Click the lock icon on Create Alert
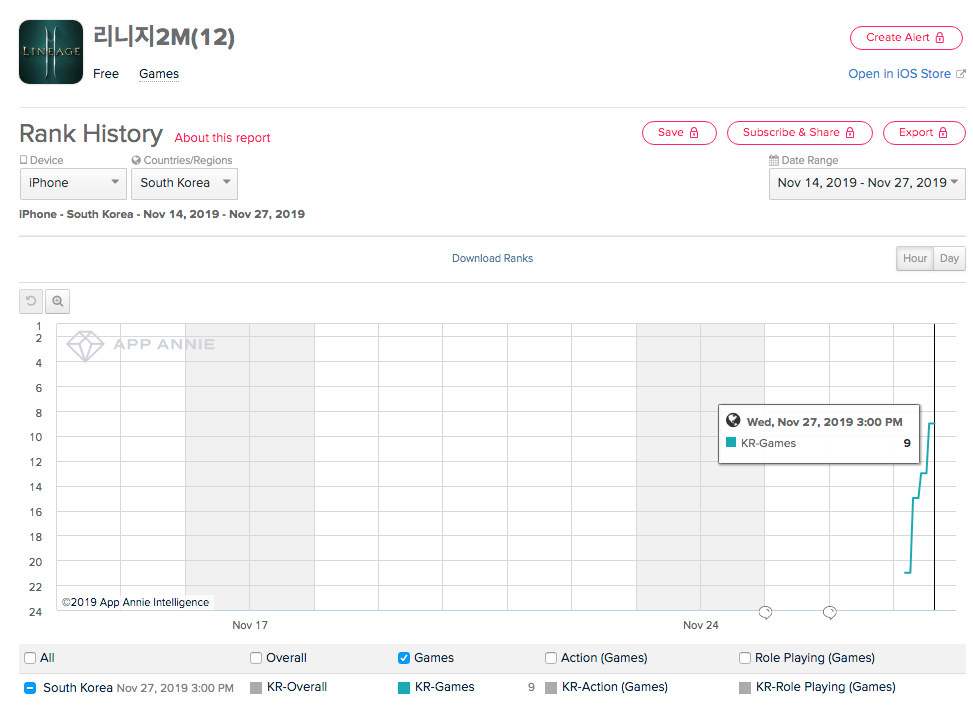The width and height of the screenshot is (973, 725). tap(939, 37)
